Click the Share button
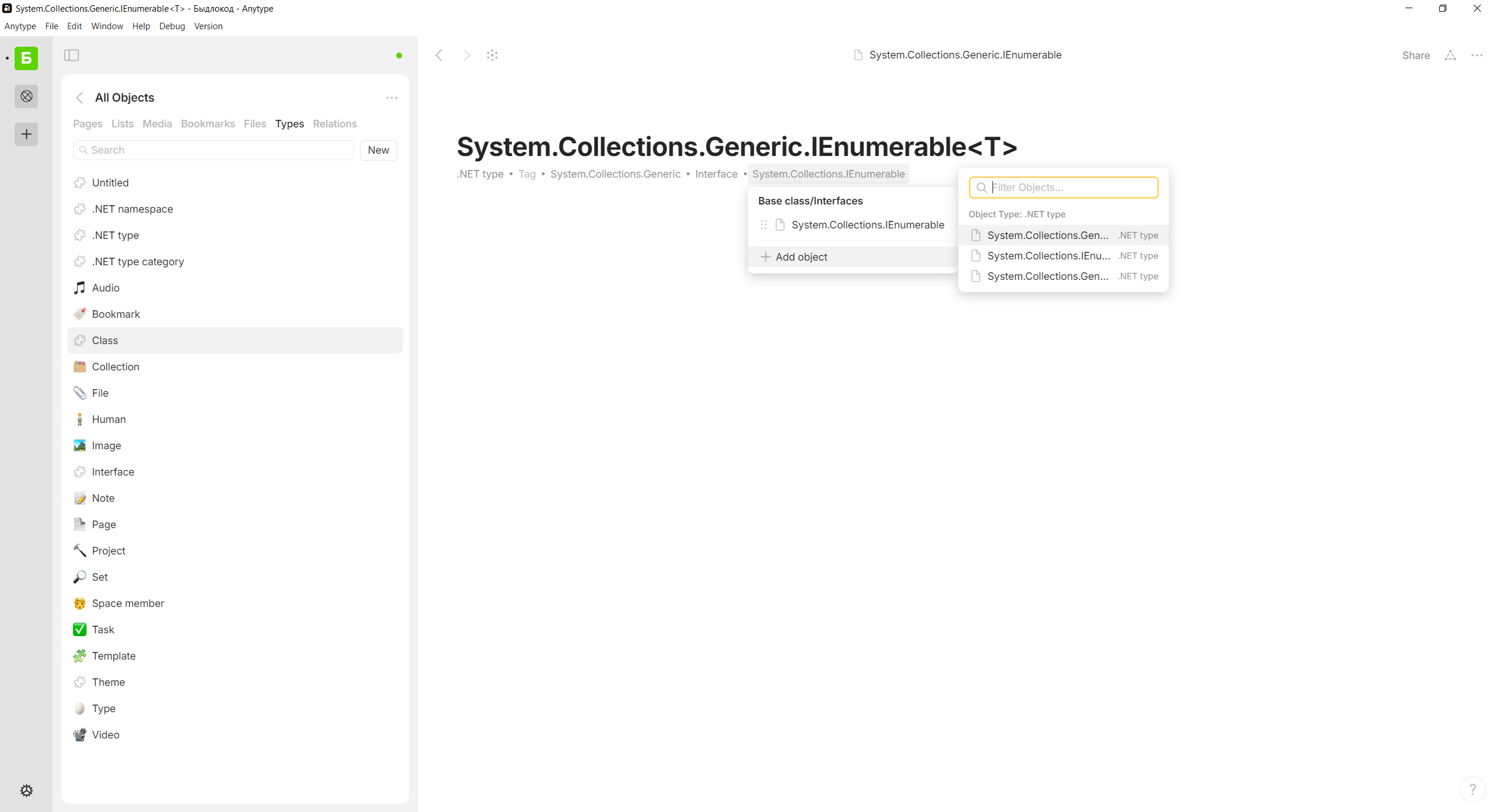This screenshot has height=812, width=1496. [x=1416, y=55]
